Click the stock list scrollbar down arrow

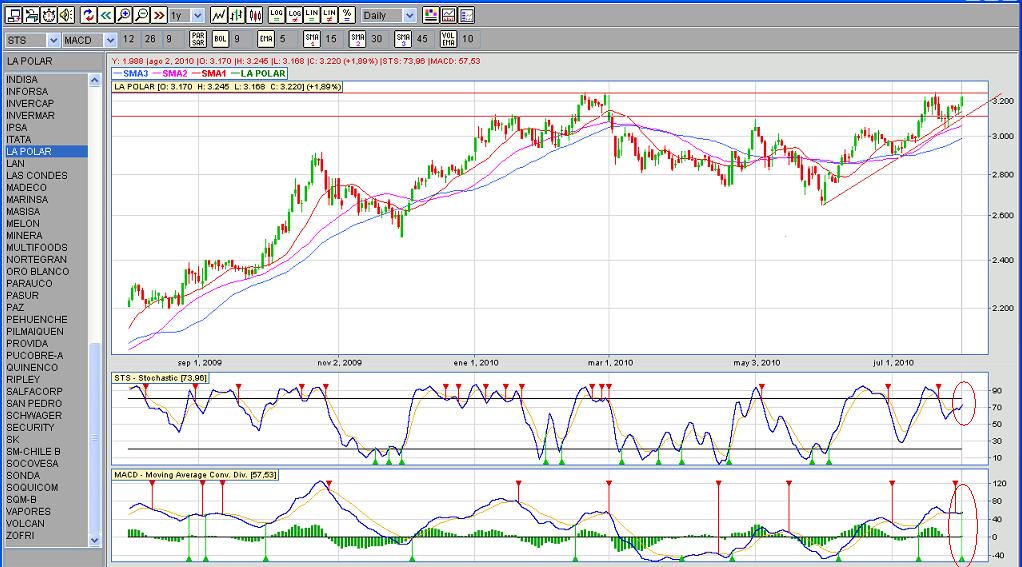96,540
